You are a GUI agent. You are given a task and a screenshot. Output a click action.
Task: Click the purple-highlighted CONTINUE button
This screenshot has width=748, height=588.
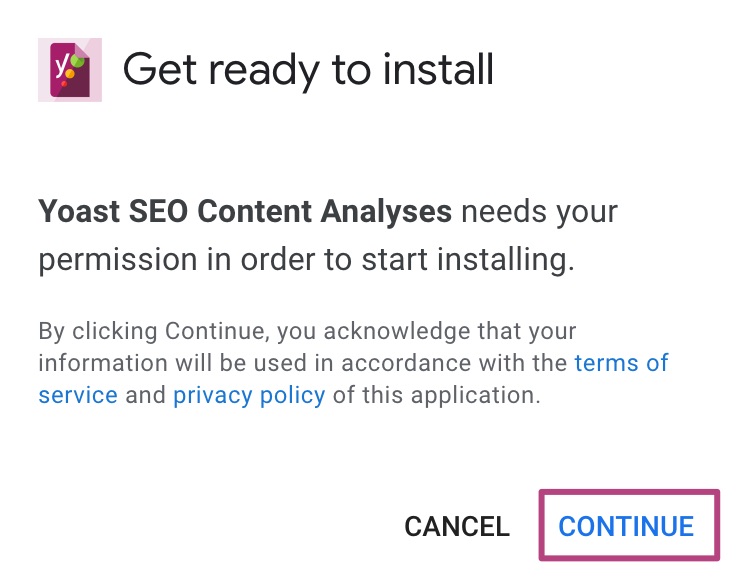point(626,526)
